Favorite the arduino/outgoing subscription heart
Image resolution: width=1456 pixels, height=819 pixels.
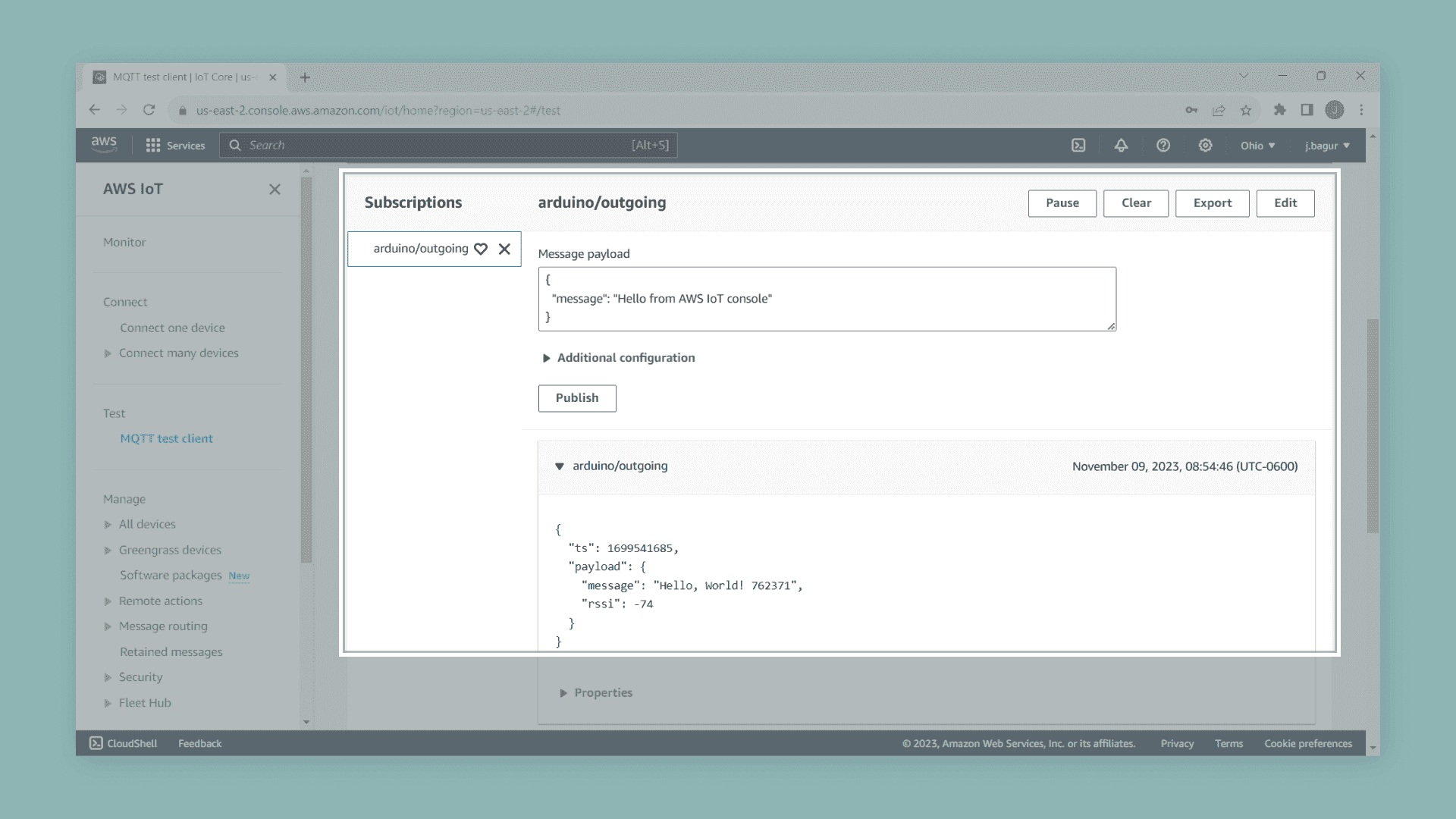coord(481,249)
